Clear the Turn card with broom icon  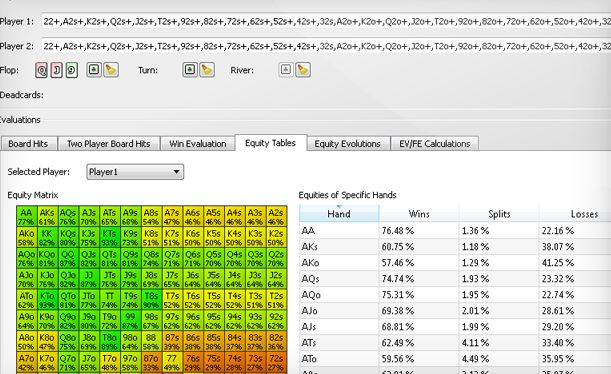[x=207, y=70]
